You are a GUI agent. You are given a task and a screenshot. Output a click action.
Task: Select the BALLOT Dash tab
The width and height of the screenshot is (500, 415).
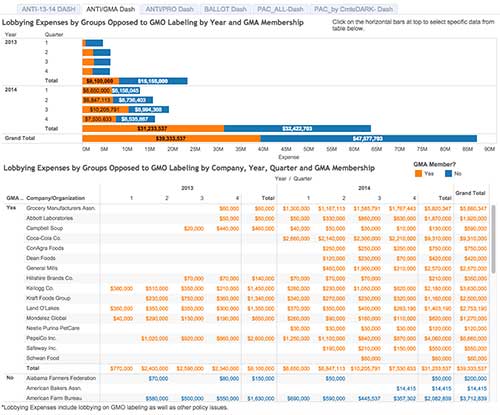click(x=225, y=9)
